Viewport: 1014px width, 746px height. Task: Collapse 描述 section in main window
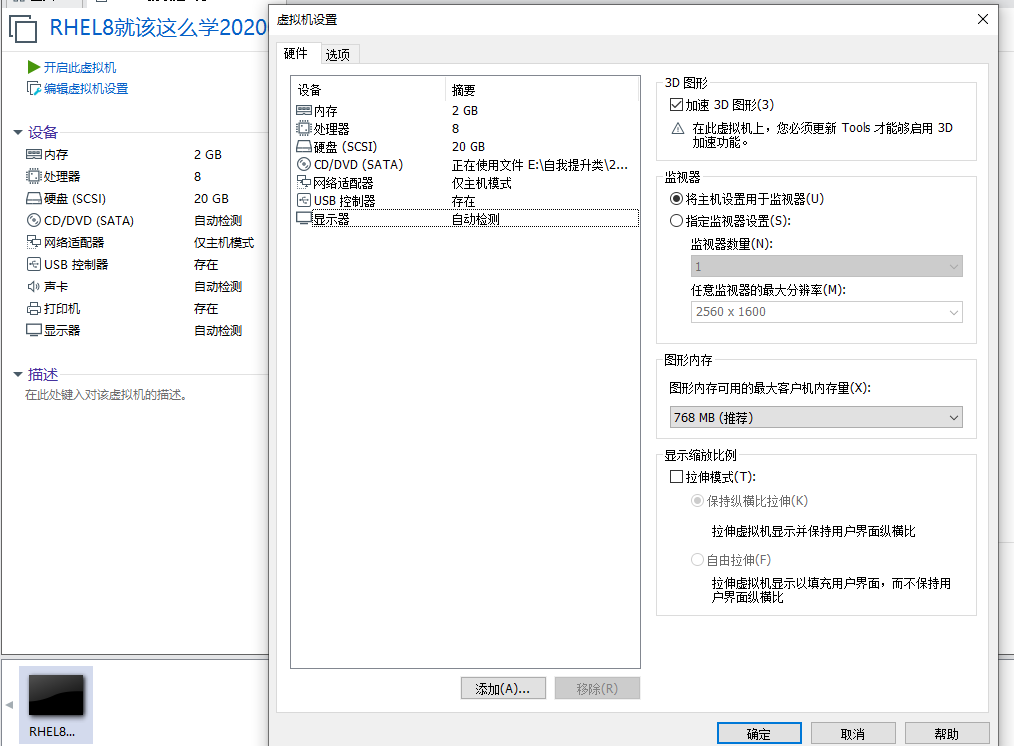tap(18, 374)
